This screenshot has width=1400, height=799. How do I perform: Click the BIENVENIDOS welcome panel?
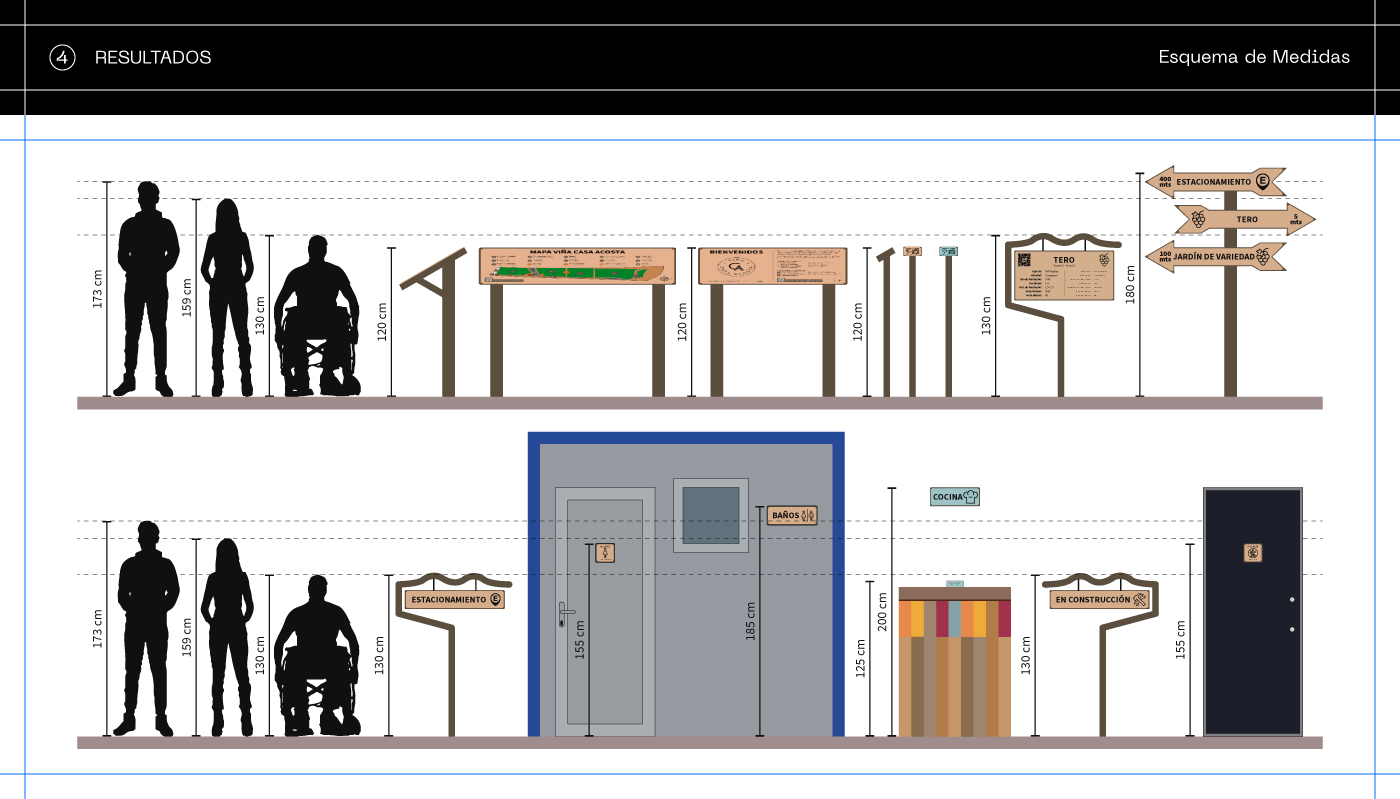[x=772, y=267]
